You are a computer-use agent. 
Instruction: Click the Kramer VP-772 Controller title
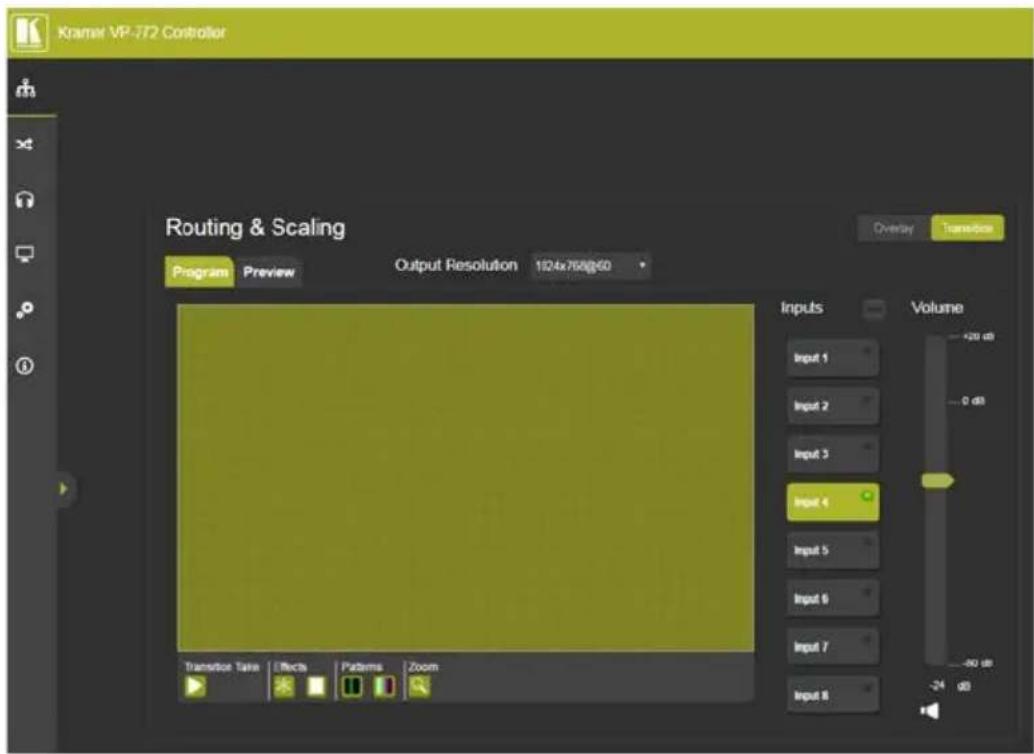(x=142, y=32)
